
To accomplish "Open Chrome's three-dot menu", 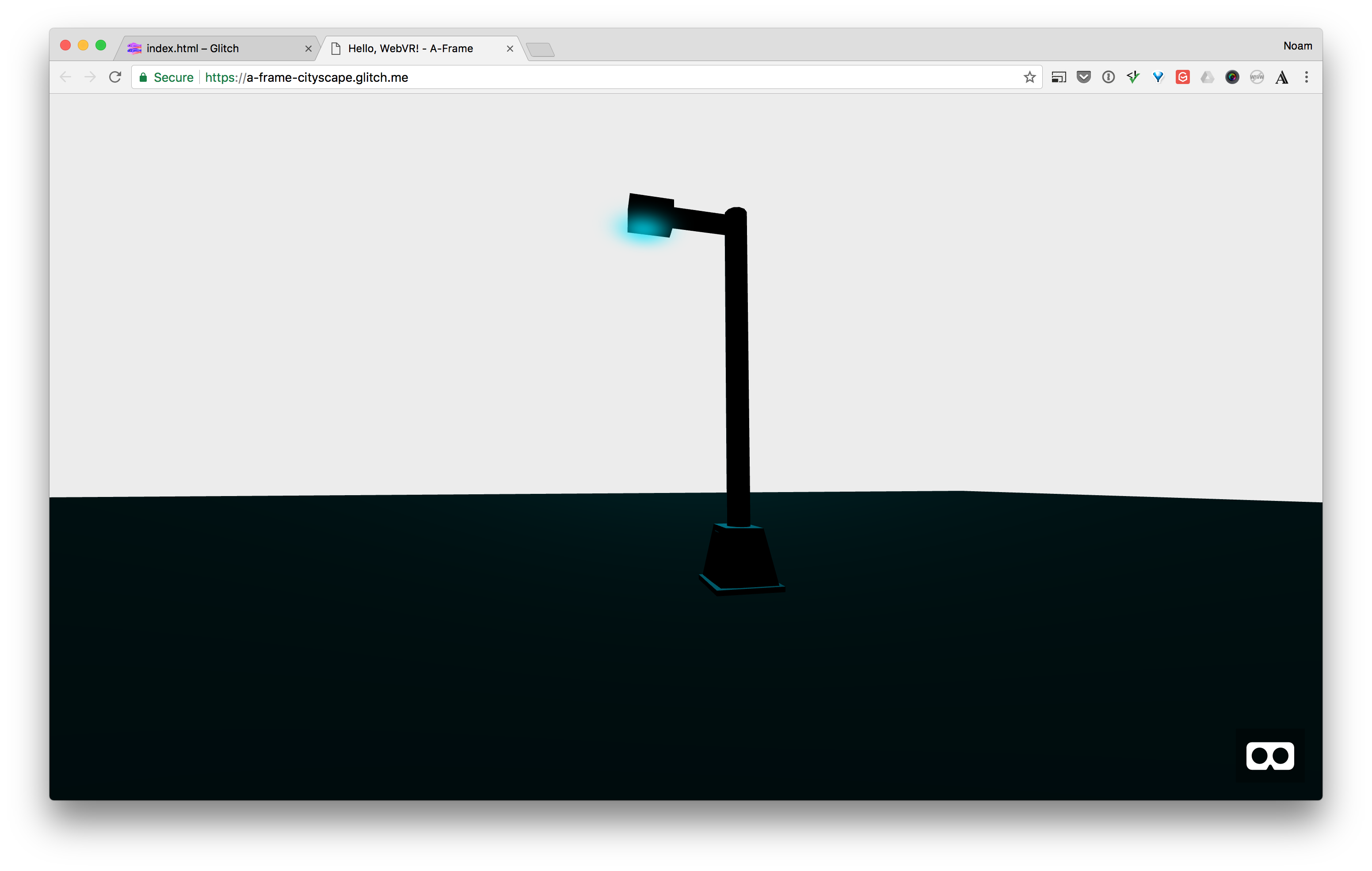I will tap(1307, 77).
